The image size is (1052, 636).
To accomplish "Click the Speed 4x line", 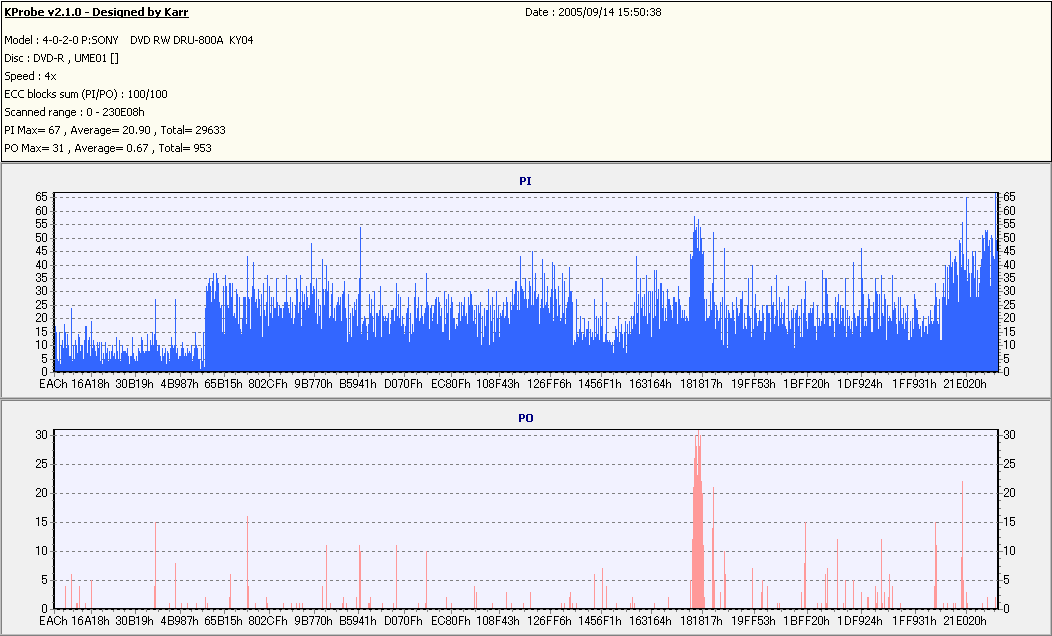I will coord(30,76).
